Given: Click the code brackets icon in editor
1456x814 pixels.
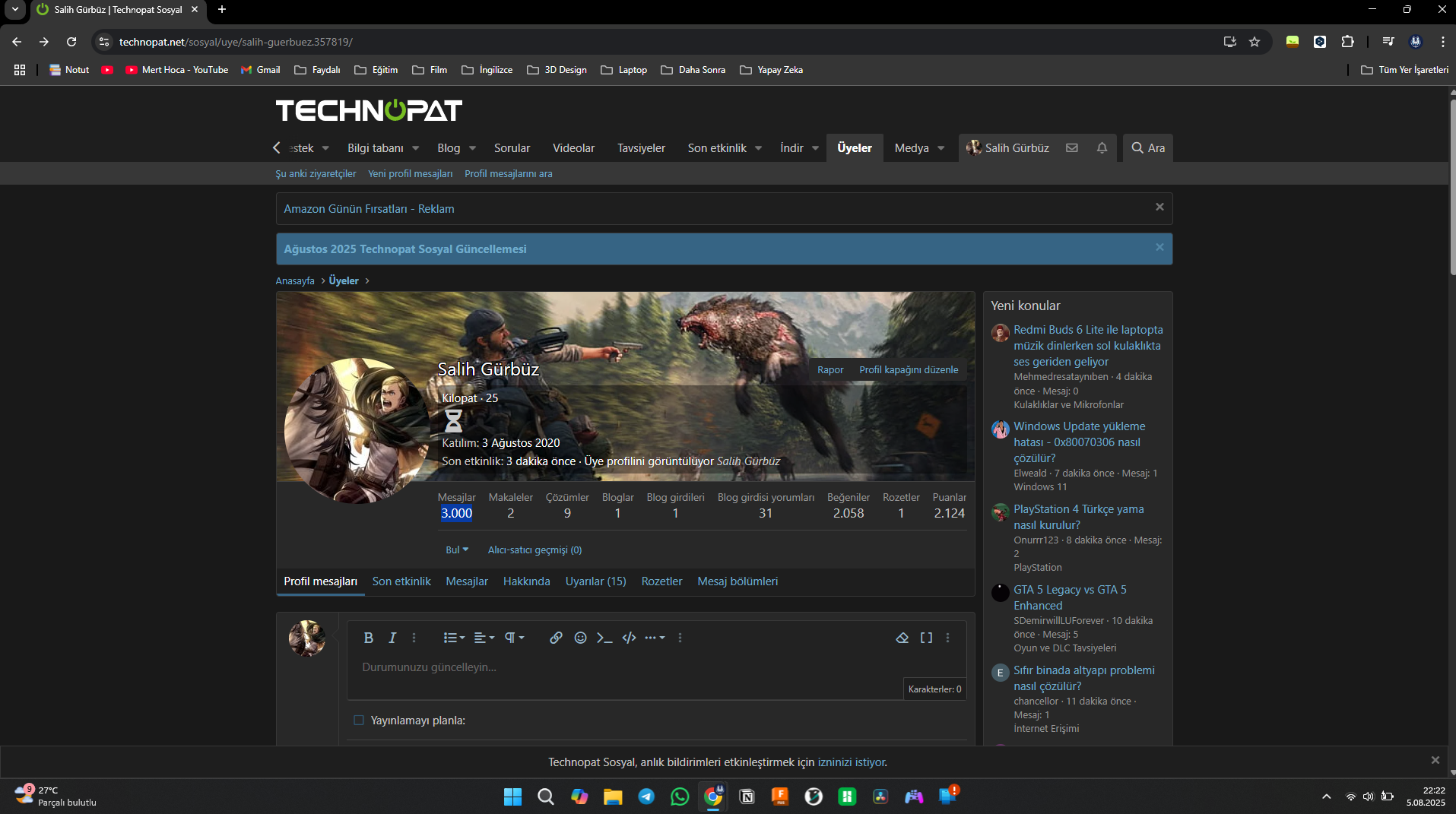Looking at the screenshot, I should (629, 638).
